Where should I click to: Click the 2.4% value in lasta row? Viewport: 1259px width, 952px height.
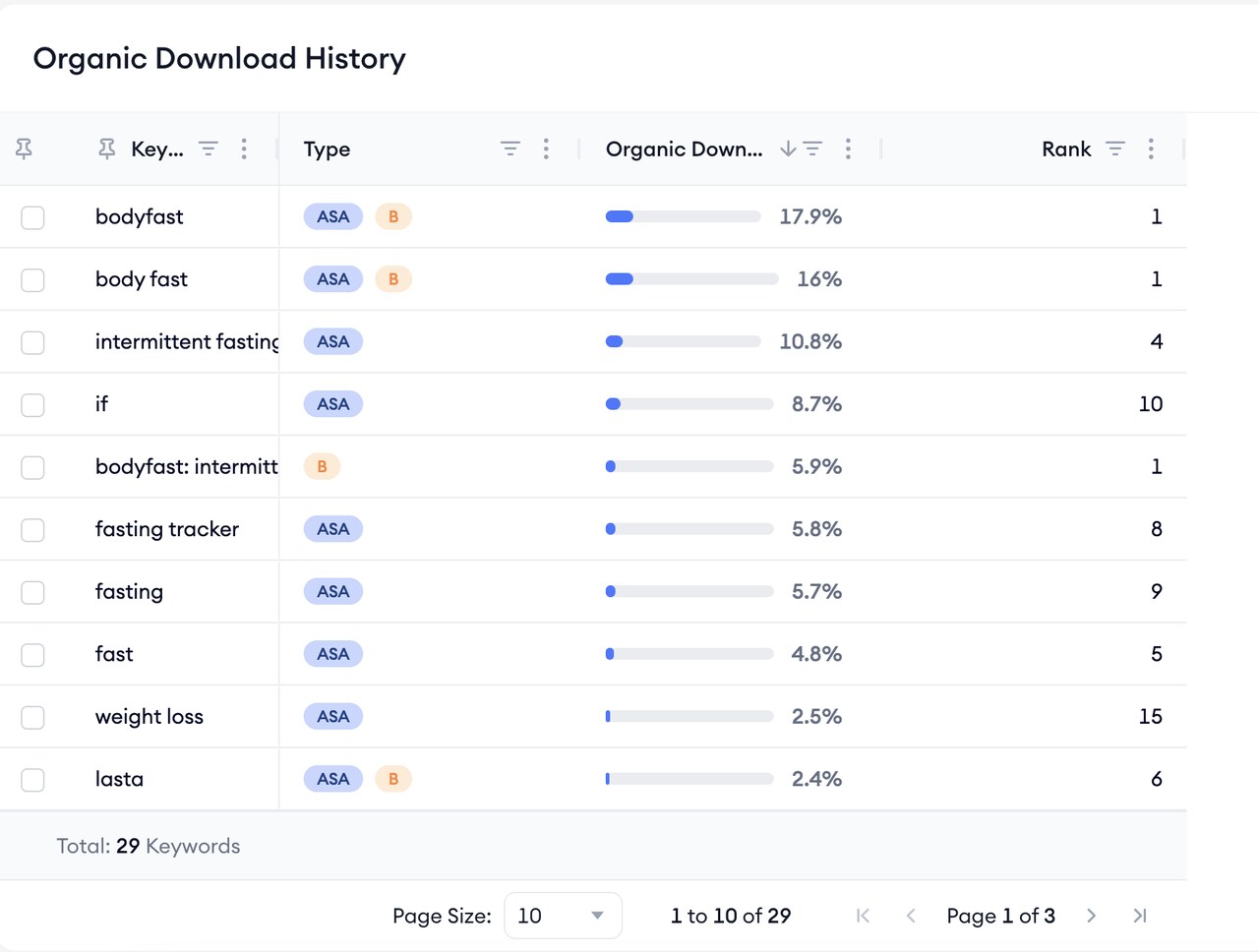816,779
